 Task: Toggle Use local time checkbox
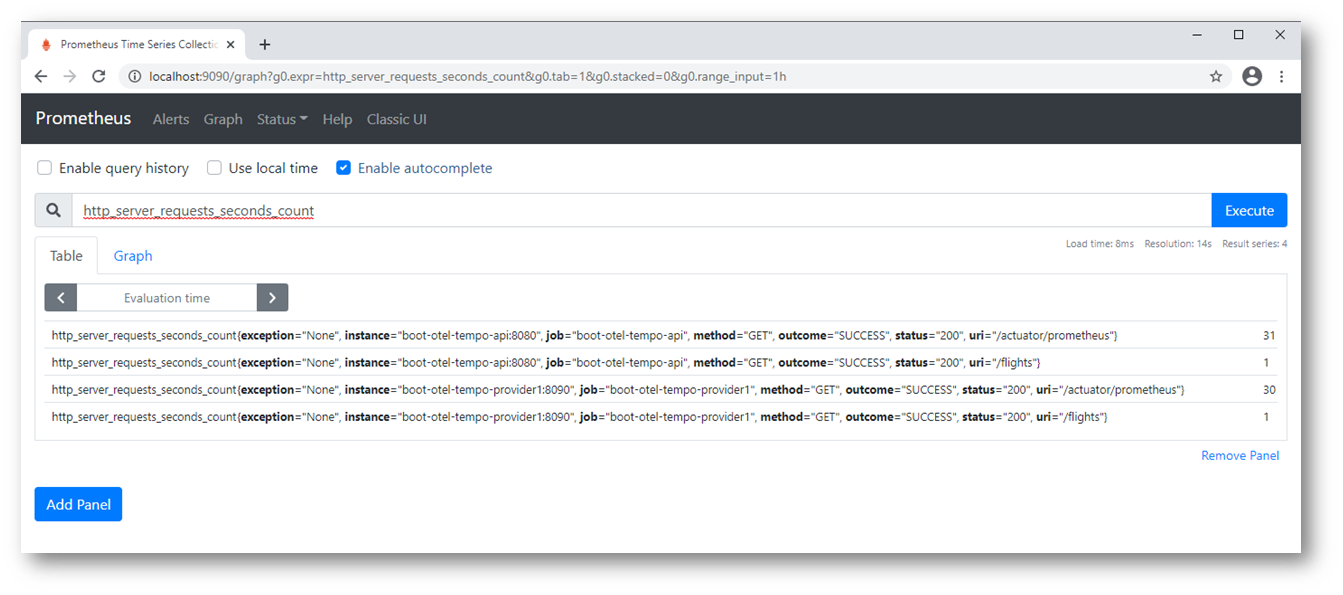pos(214,168)
